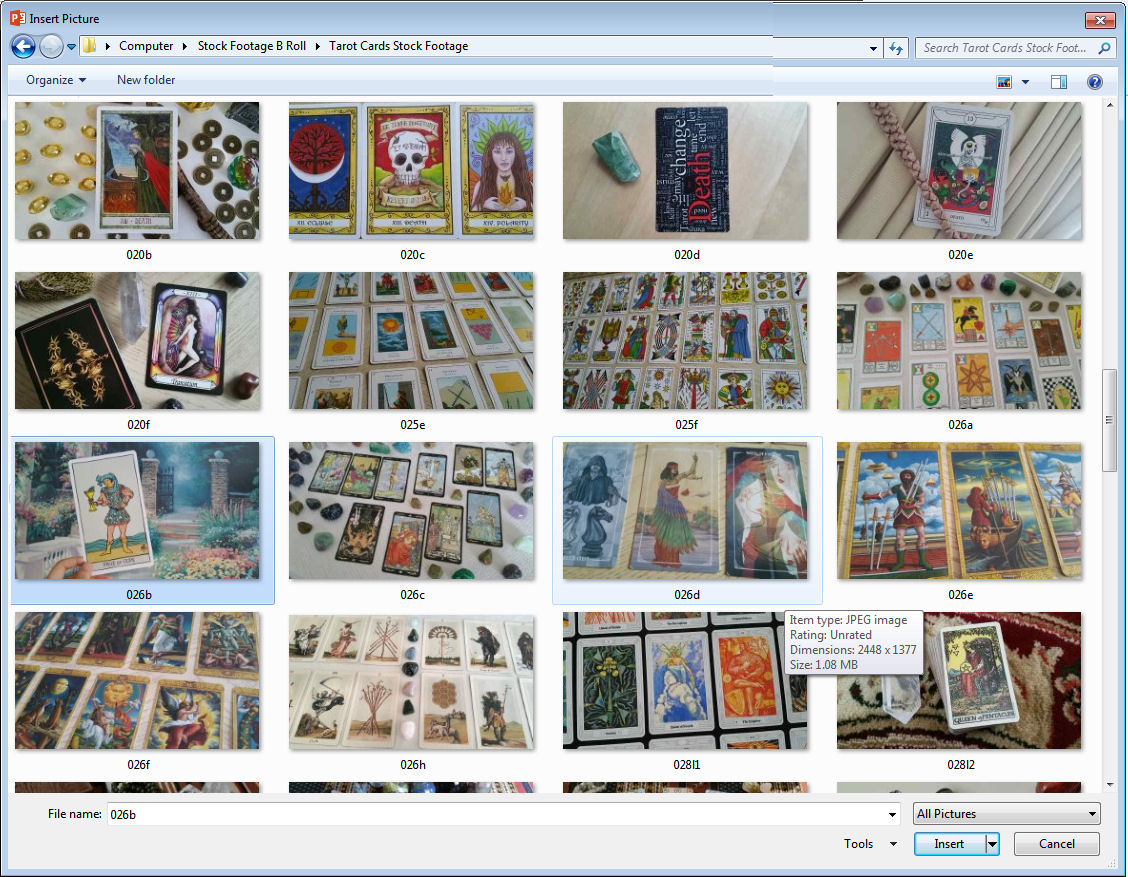Click the Change your view icon

(x=1004, y=82)
